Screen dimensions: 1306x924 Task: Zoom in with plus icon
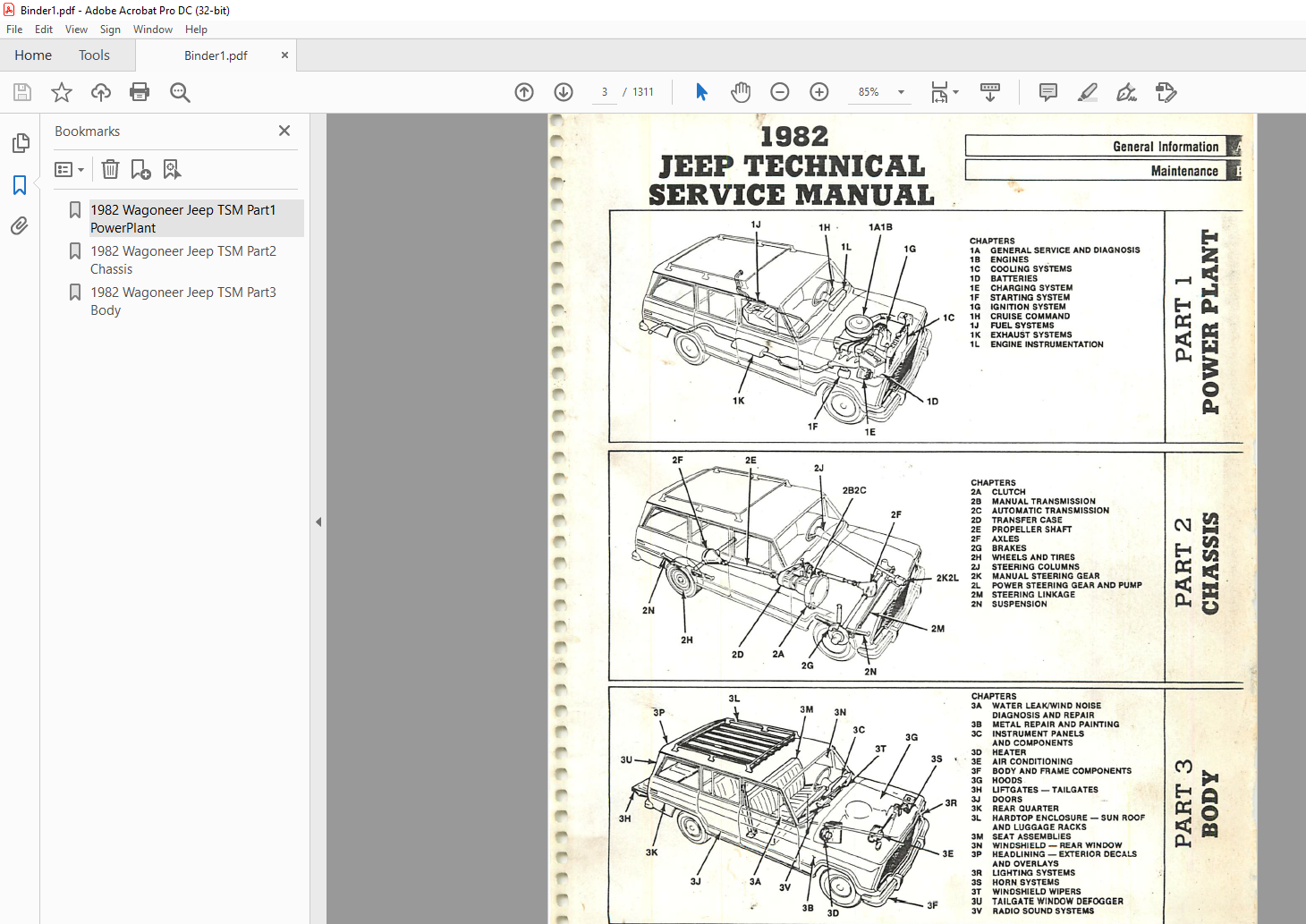(x=819, y=92)
